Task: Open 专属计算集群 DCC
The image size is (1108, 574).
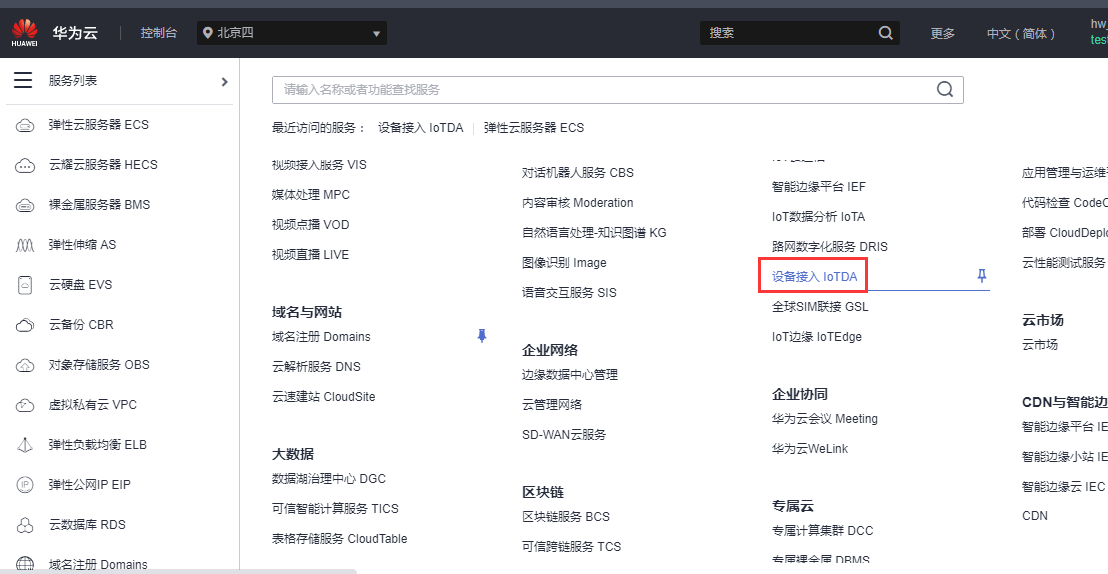Action: pyautogui.click(x=823, y=531)
